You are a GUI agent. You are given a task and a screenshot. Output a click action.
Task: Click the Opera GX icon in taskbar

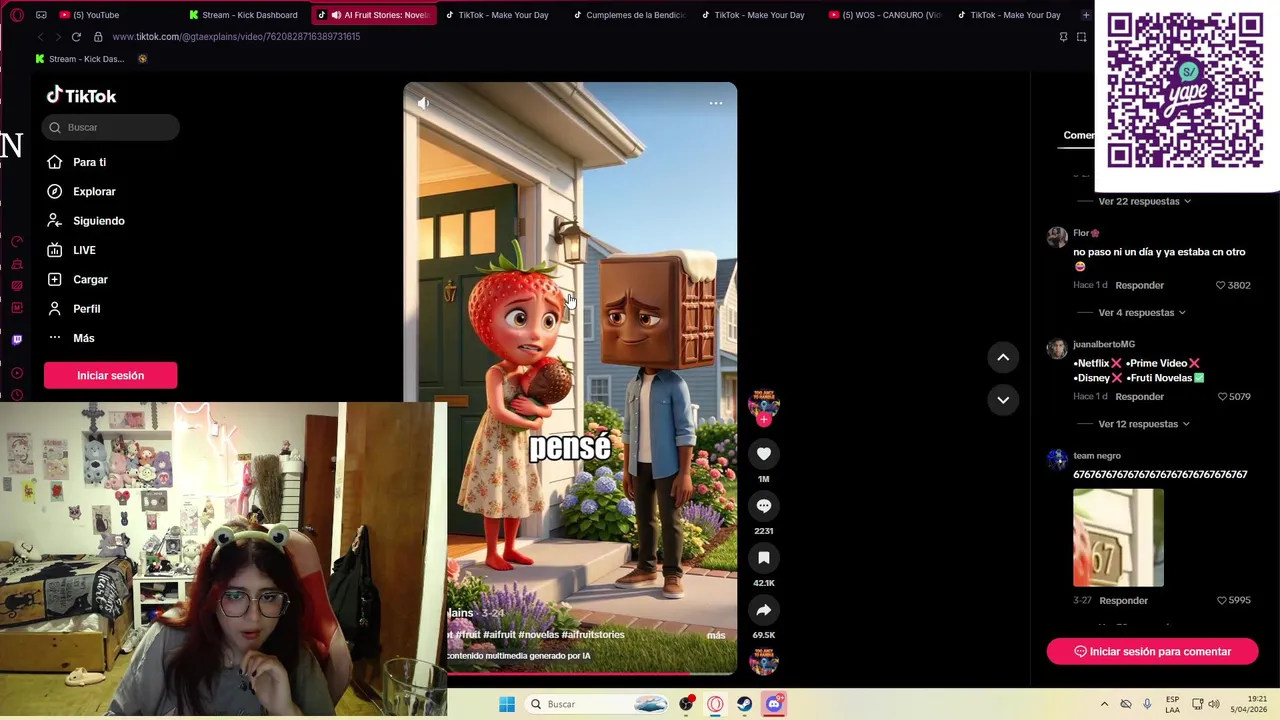pyautogui.click(x=715, y=704)
